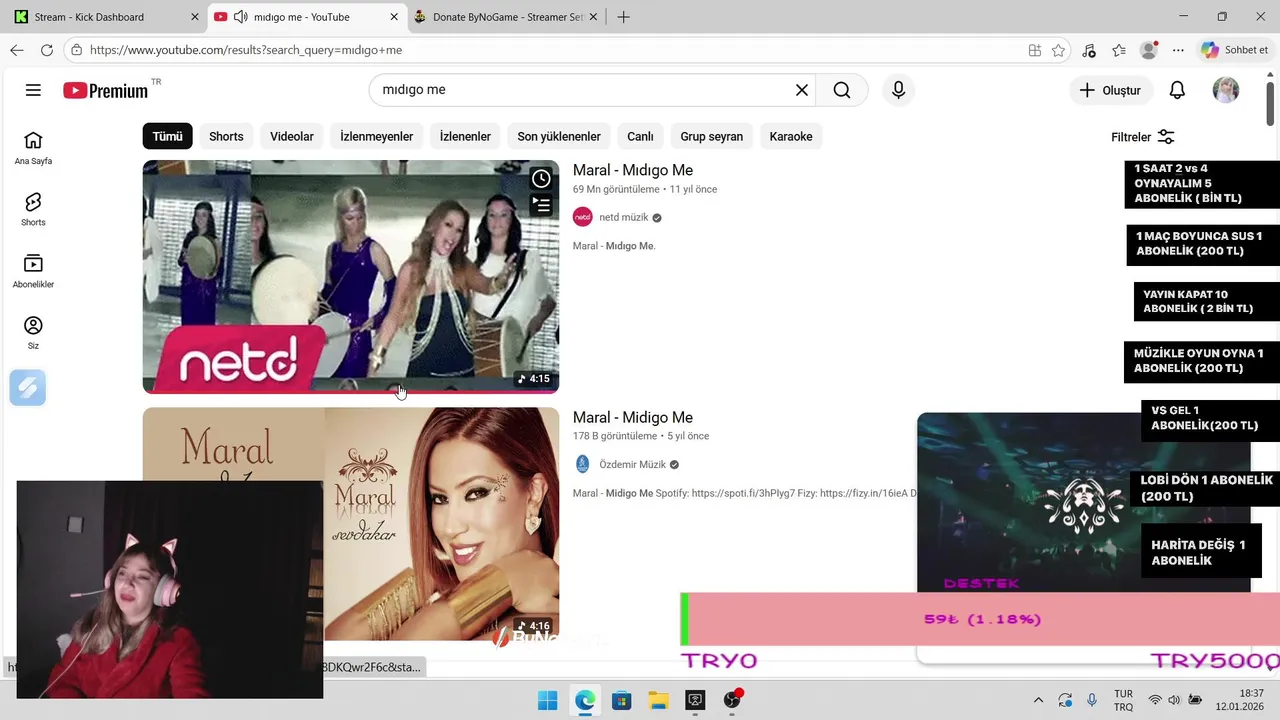Select the Shorts filter chip
The height and width of the screenshot is (720, 1280).
tap(226, 136)
